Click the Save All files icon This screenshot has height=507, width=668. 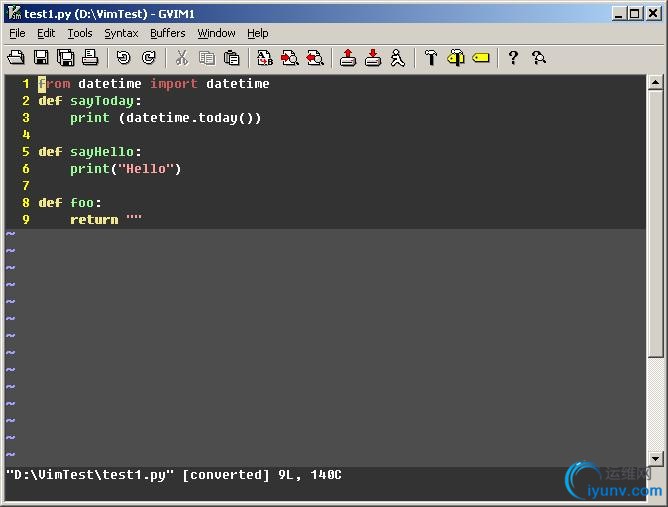[x=66, y=58]
